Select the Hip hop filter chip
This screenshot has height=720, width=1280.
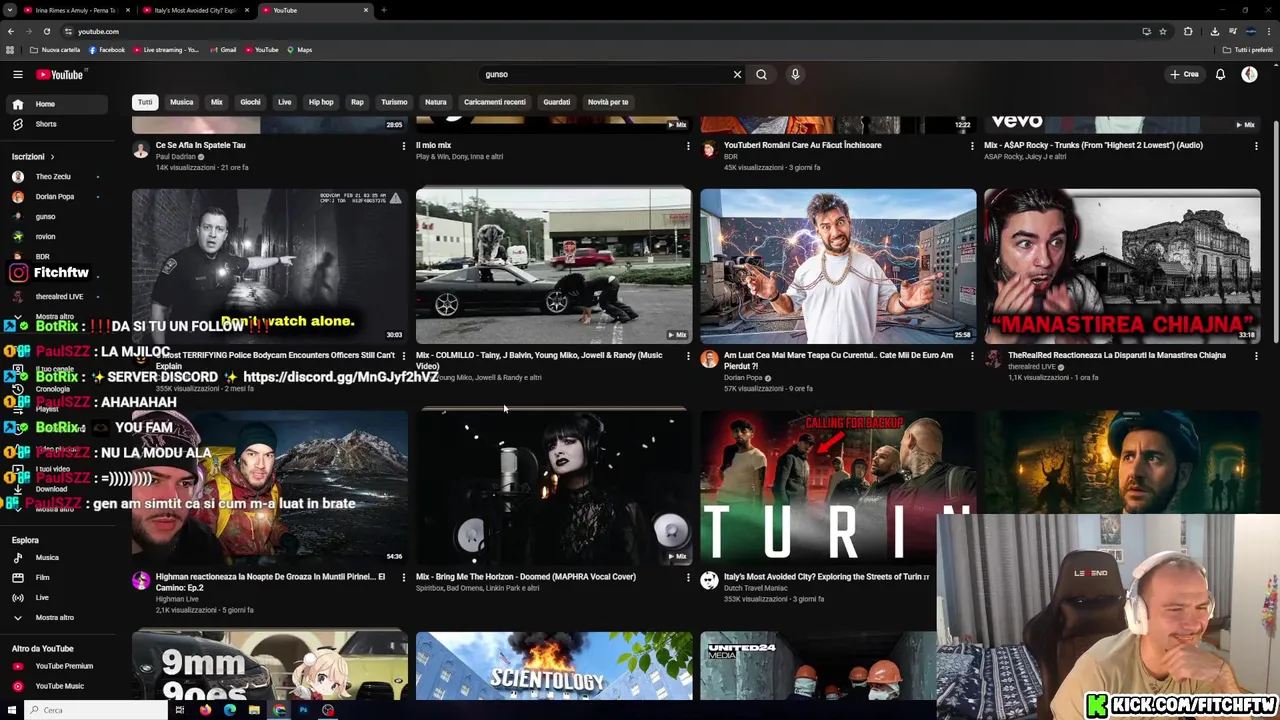coord(321,102)
